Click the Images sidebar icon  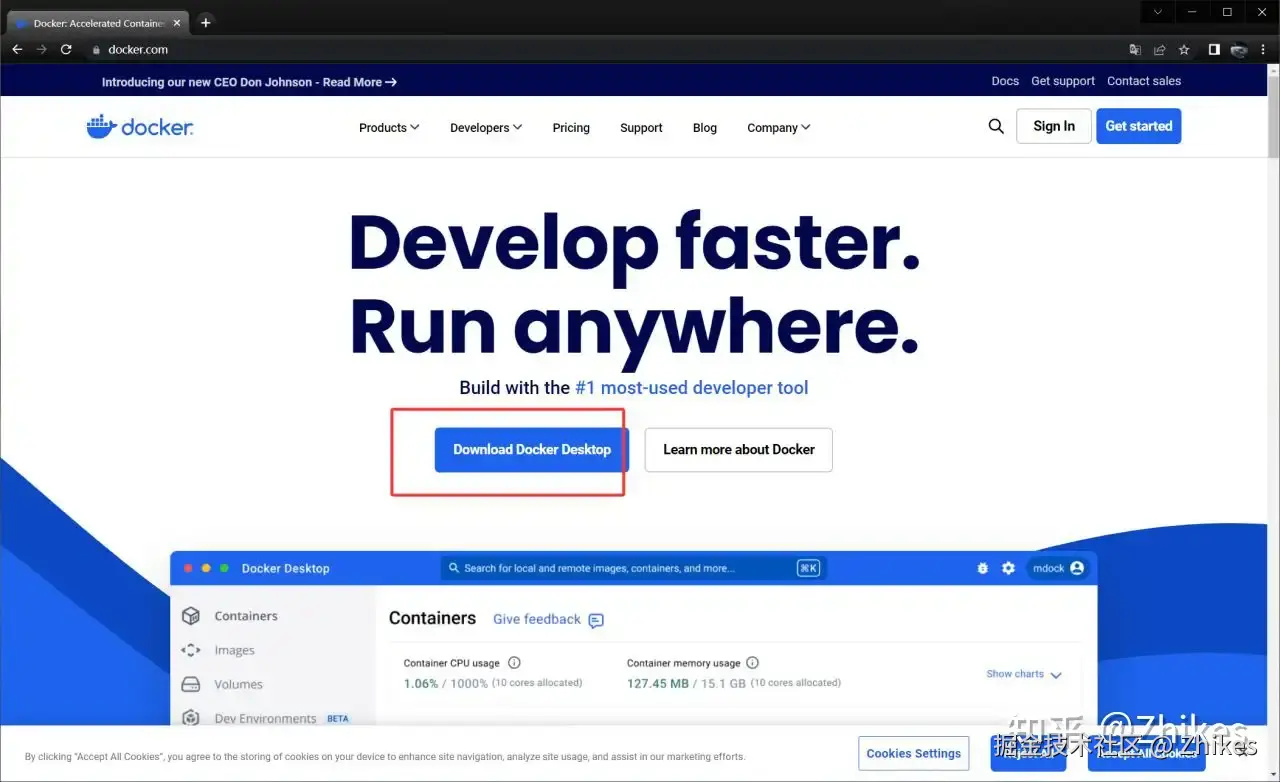click(190, 650)
